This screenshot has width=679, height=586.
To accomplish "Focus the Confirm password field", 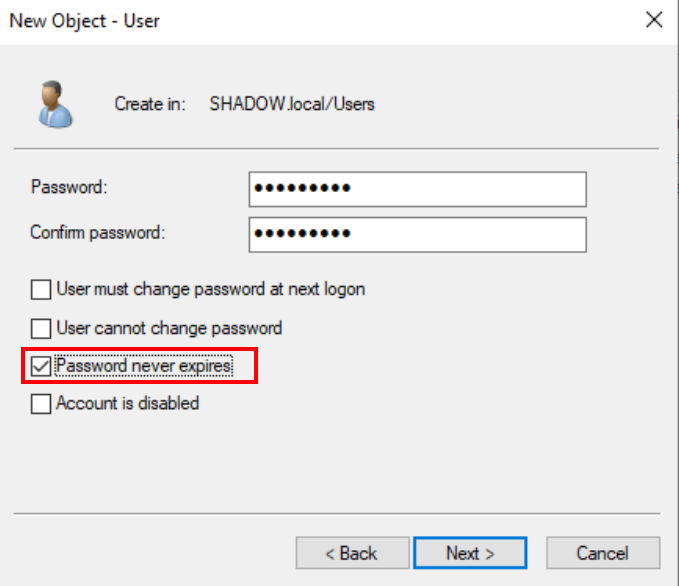I will point(417,234).
